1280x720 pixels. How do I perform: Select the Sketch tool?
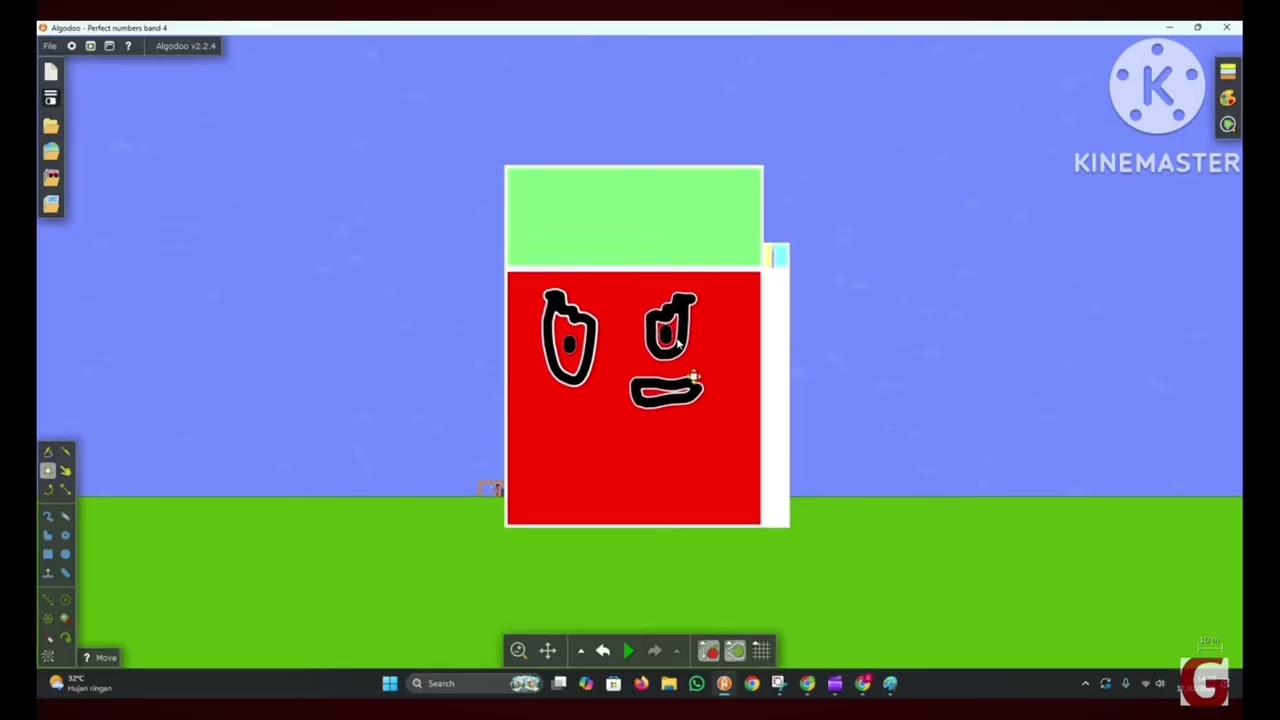(47, 452)
